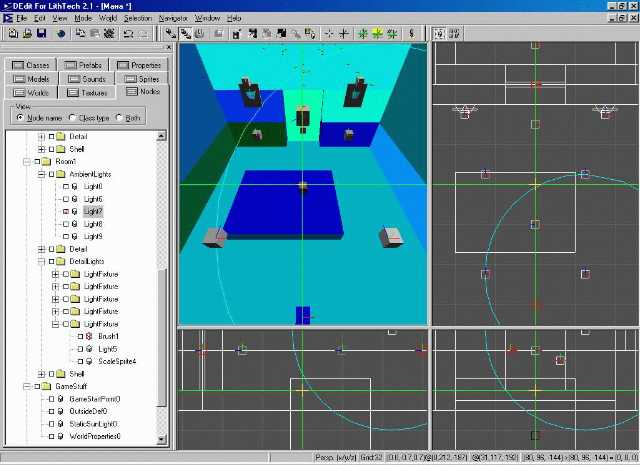Click the Open file toolbar icon
640x465 pixels.
point(27,33)
